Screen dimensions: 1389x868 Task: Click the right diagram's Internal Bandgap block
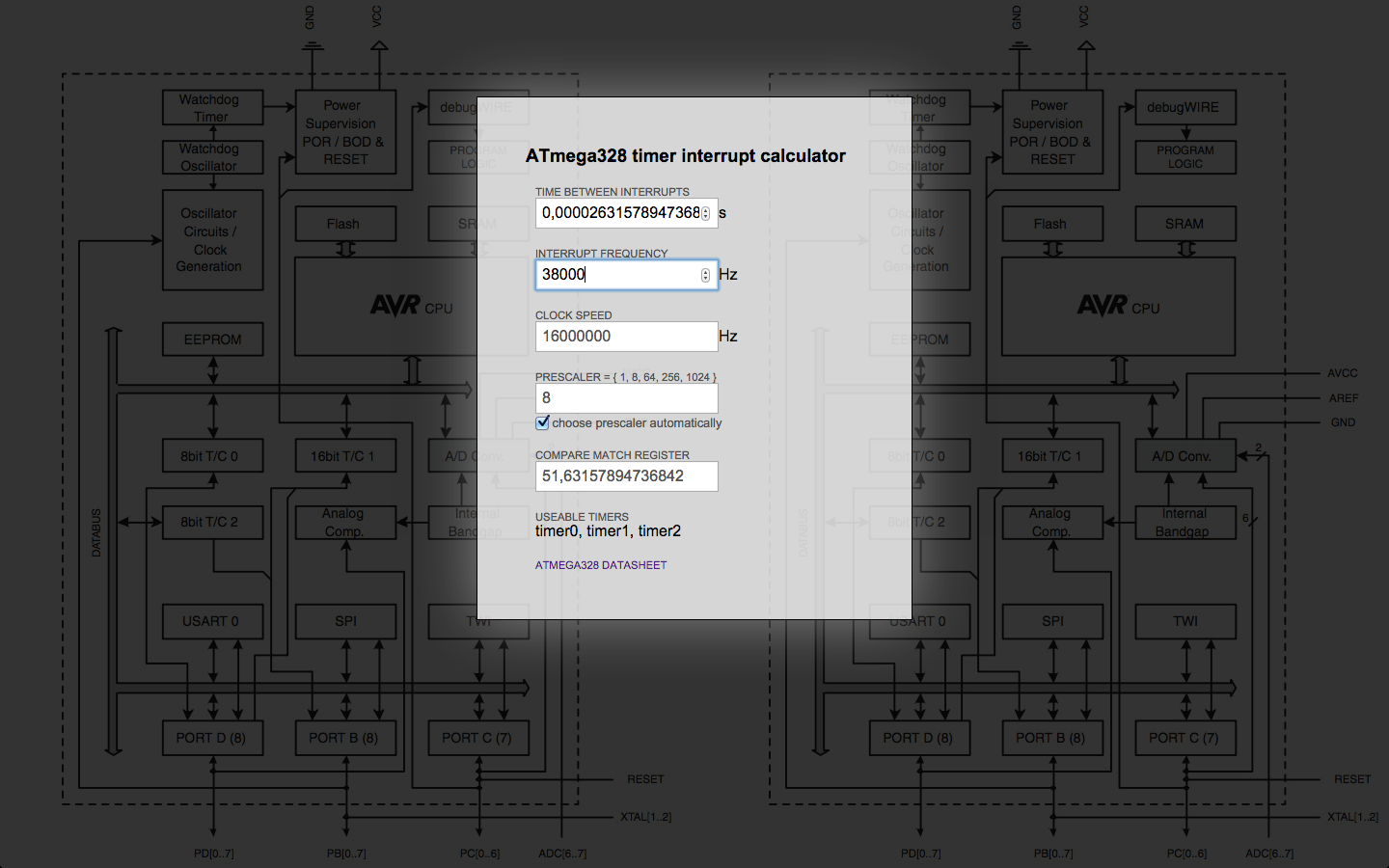click(1185, 522)
